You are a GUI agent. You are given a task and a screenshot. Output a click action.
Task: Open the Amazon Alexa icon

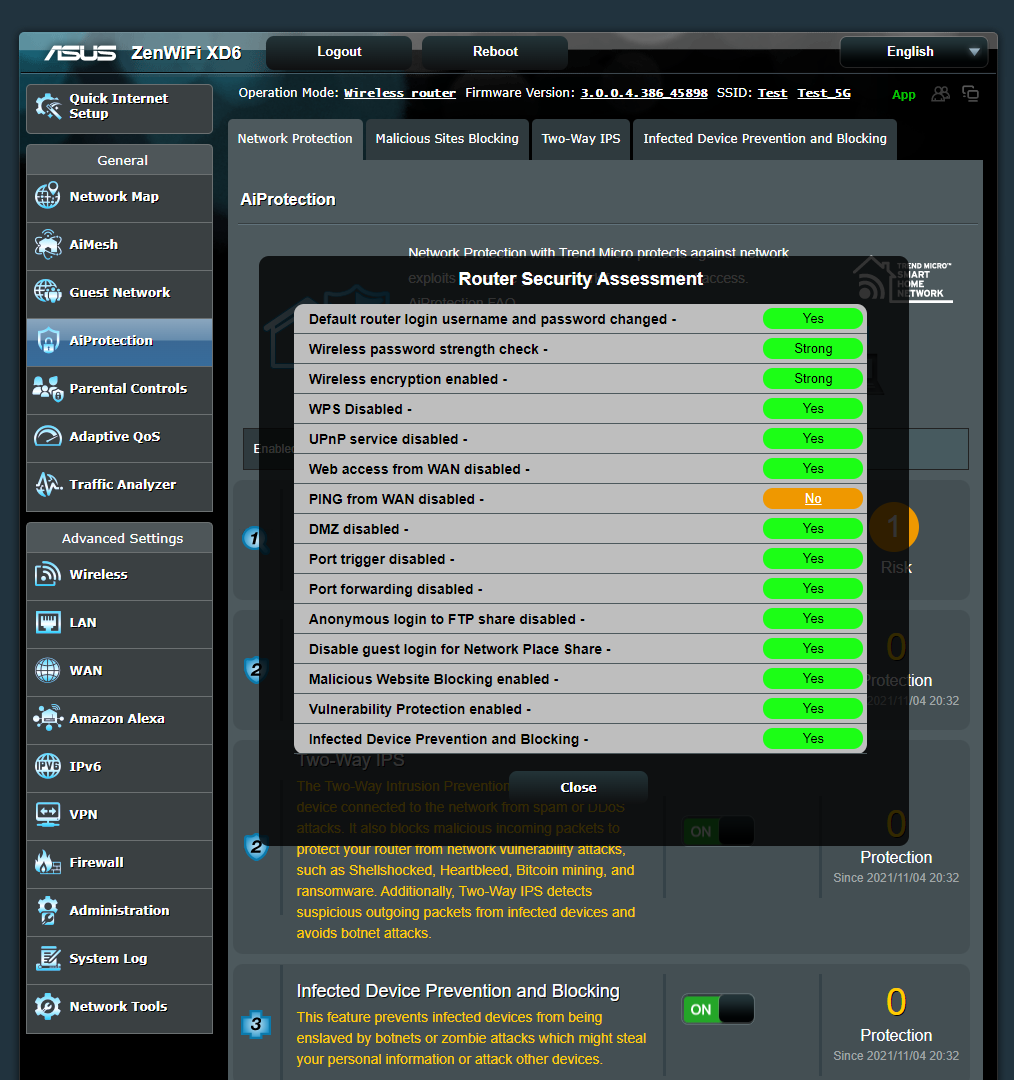(48, 718)
